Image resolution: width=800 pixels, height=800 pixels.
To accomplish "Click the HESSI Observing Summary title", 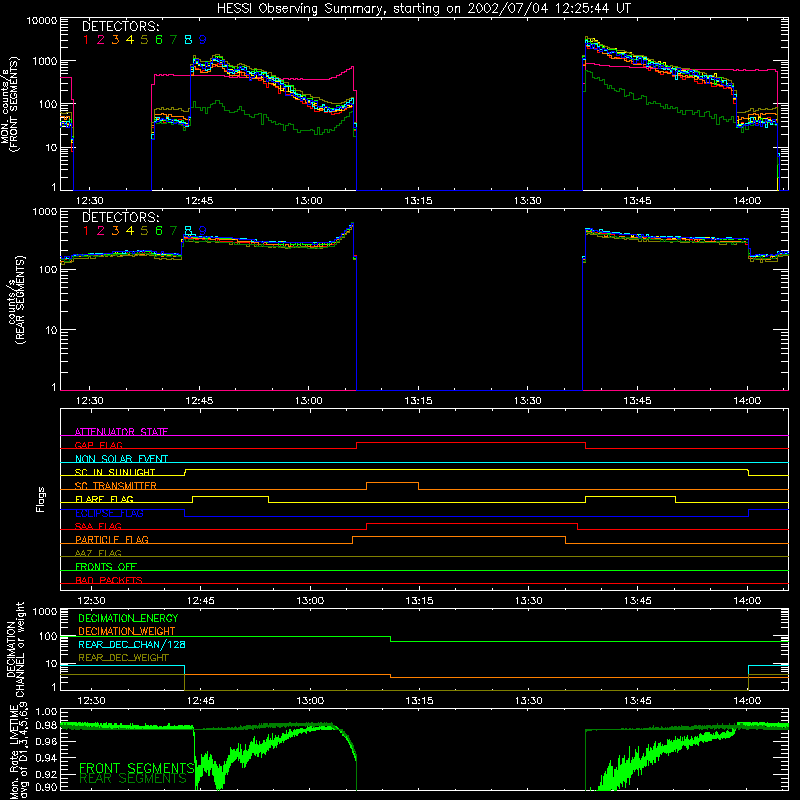I will [x=423, y=8].
